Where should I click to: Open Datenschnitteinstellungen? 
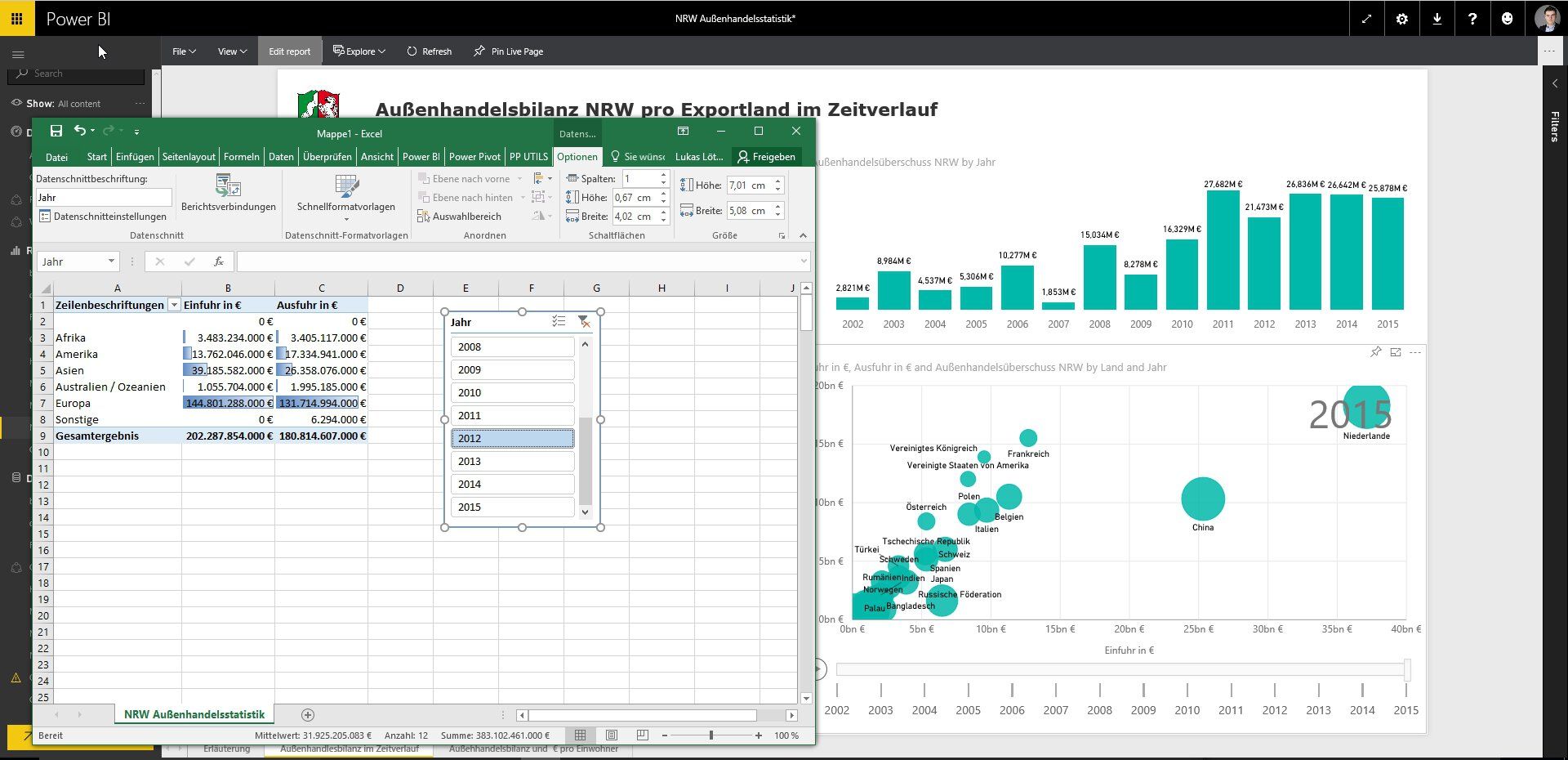tap(103, 217)
